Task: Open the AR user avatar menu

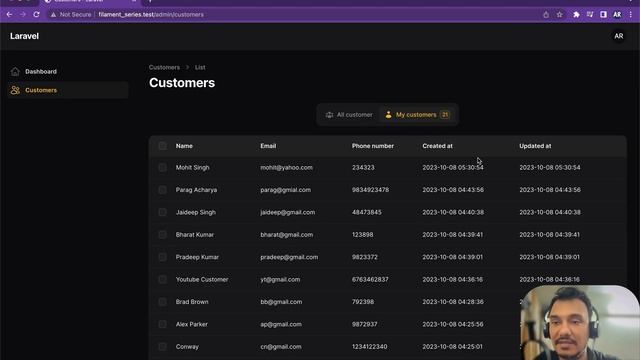Action: (x=619, y=36)
